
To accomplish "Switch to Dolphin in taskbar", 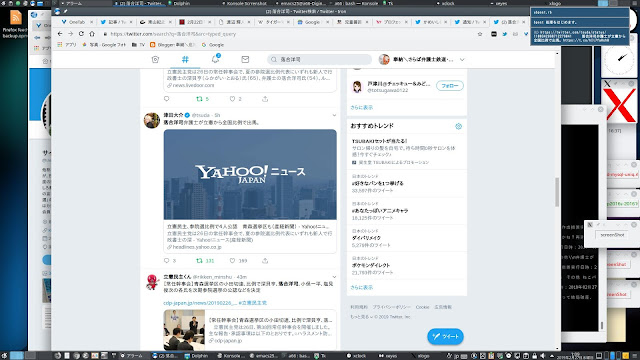I will 196,356.
